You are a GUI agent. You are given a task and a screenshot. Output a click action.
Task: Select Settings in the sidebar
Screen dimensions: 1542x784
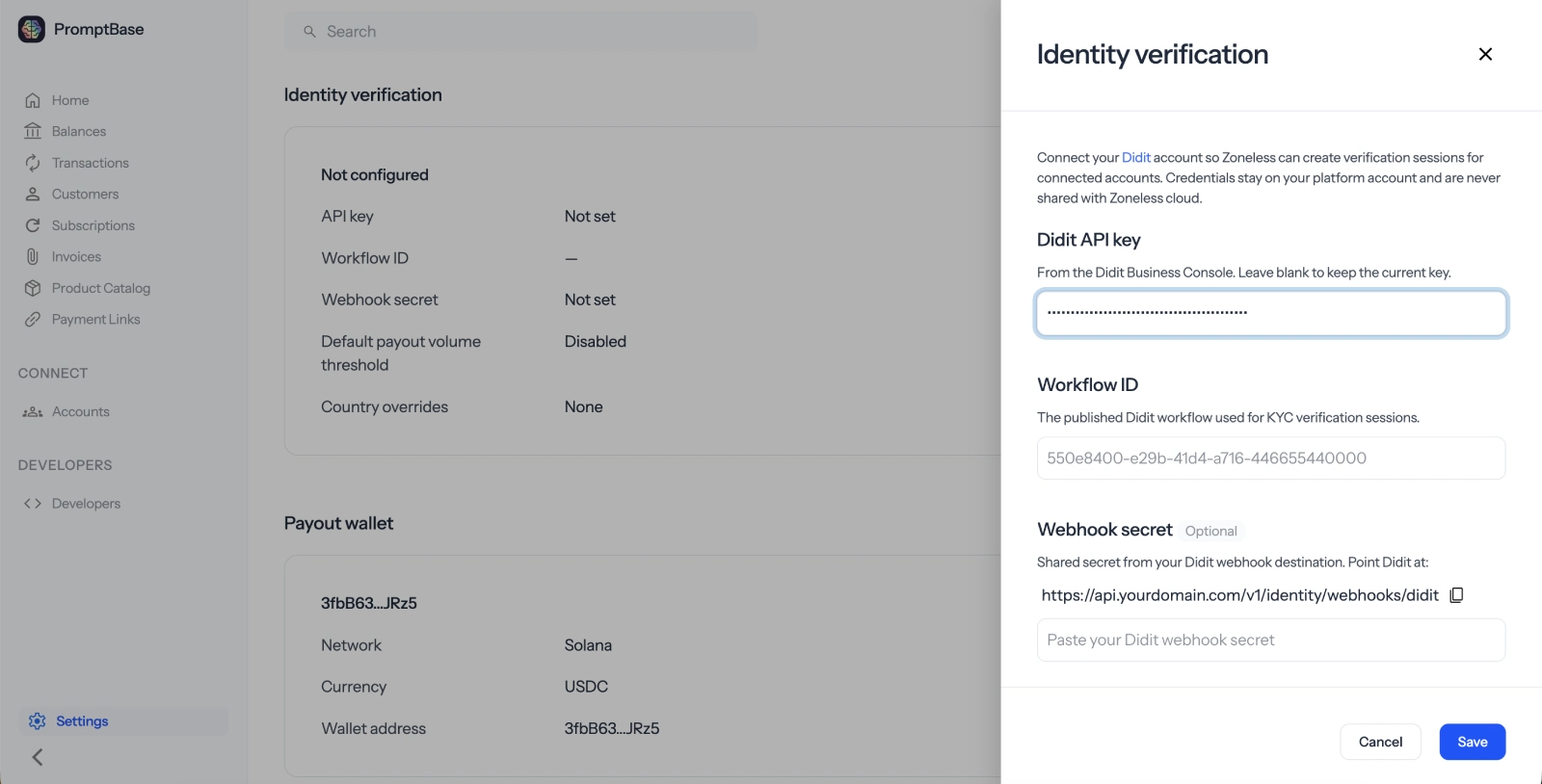(123, 721)
